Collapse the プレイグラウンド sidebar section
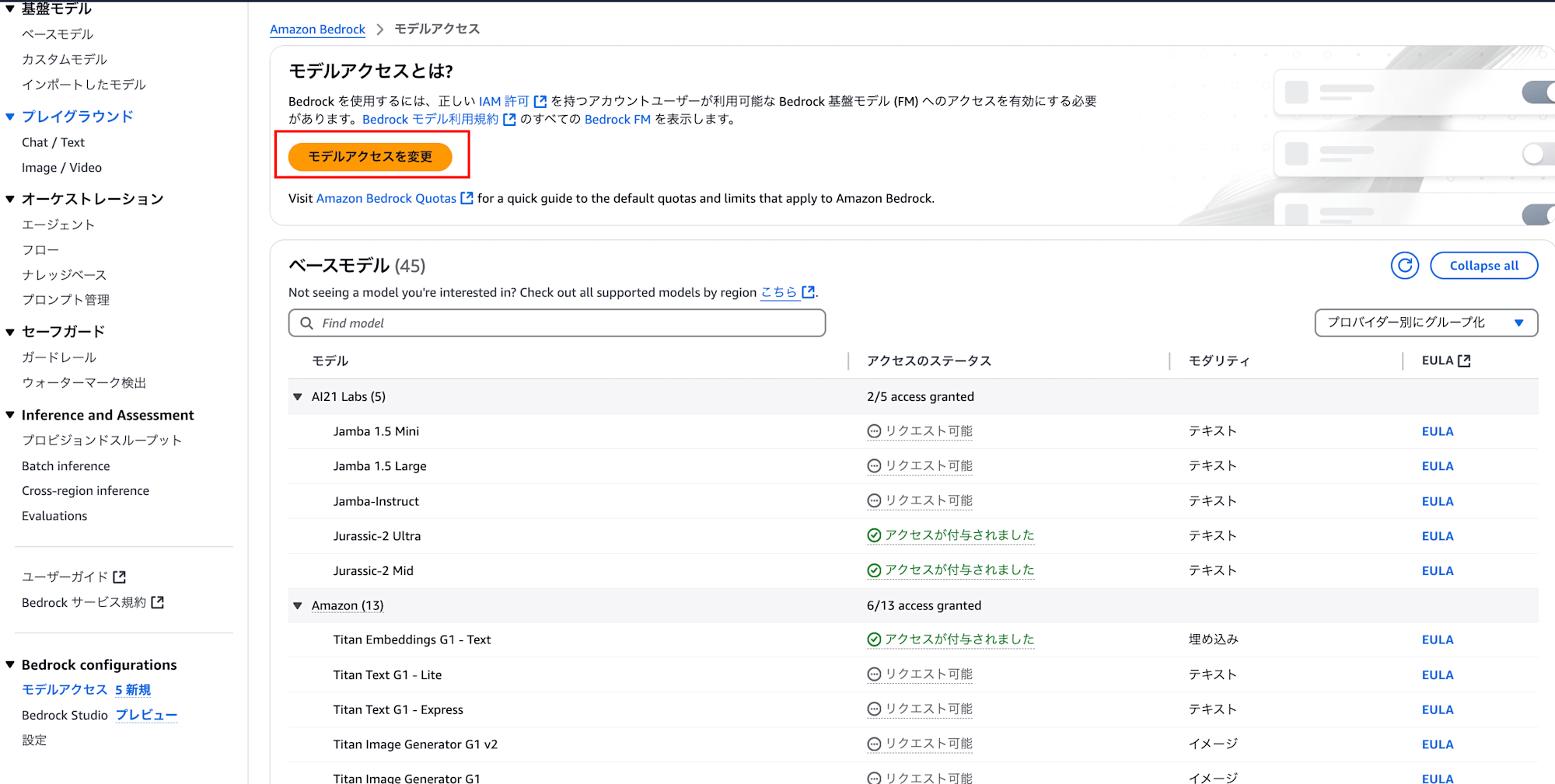 [x=10, y=117]
